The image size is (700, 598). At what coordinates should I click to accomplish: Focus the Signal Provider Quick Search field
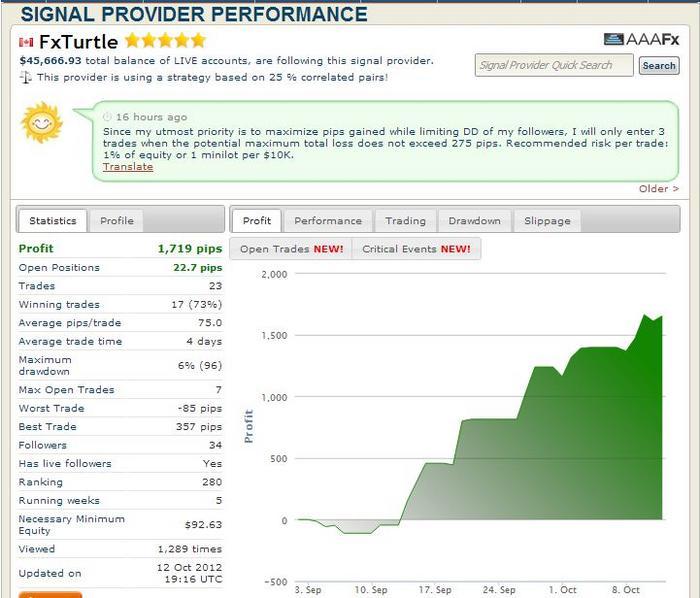[x=554, y=65]
